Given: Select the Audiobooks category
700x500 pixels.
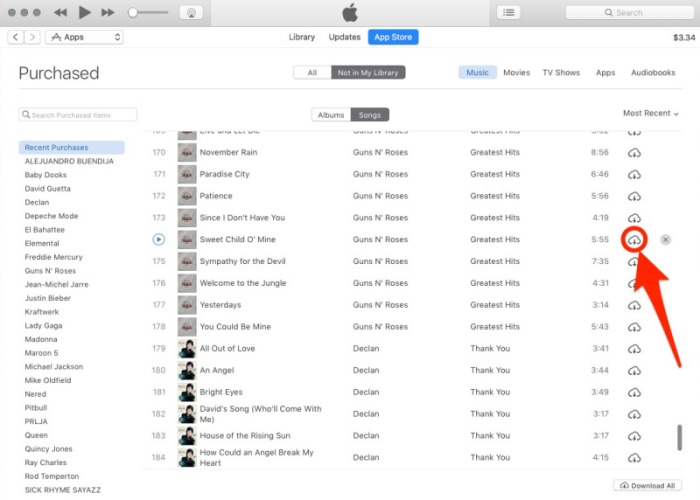Looking at the screenshot, I should point(653,72).
